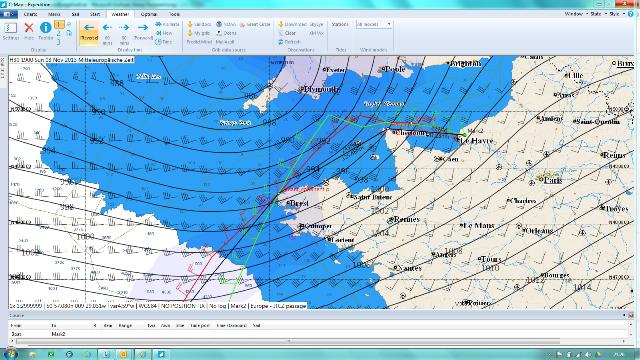The width and height of the screenshot is (640, 360).
Task: Select display preset 2
Action: coord(58,33)
